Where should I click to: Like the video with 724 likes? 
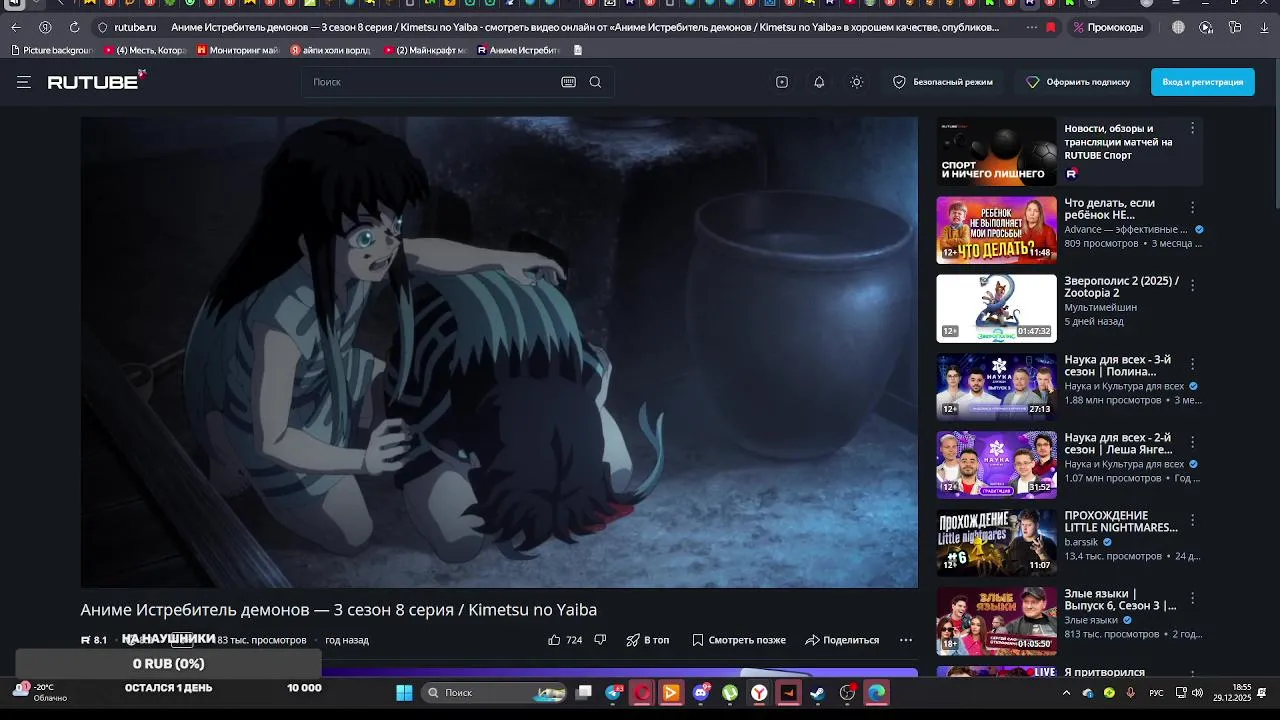point(565,640)
